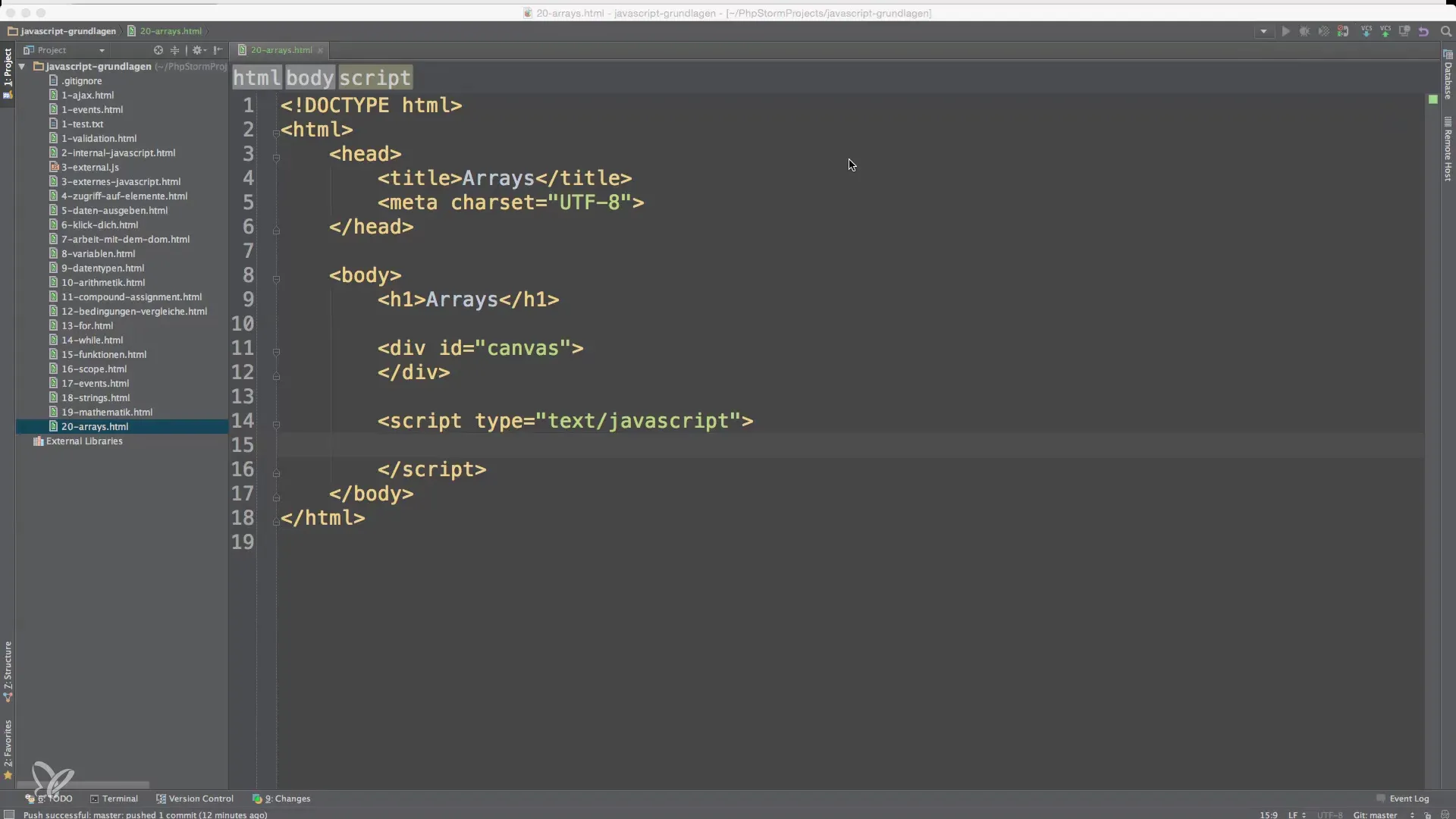The height and width of the screenshot is (819, 1456).
Task: Open .gitignore in project tree
Action: coord(81,80)
